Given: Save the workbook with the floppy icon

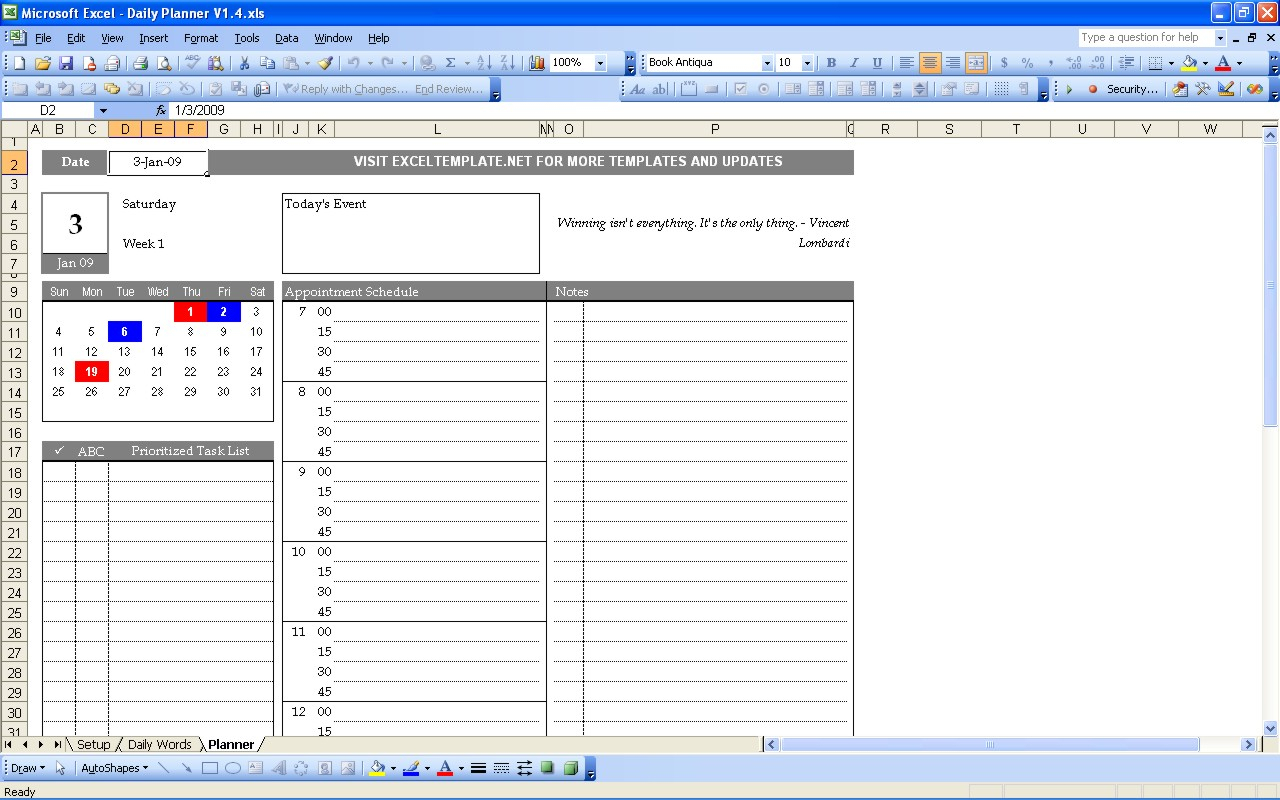Looking at the screenshot, I should click(x=66, y=63).
